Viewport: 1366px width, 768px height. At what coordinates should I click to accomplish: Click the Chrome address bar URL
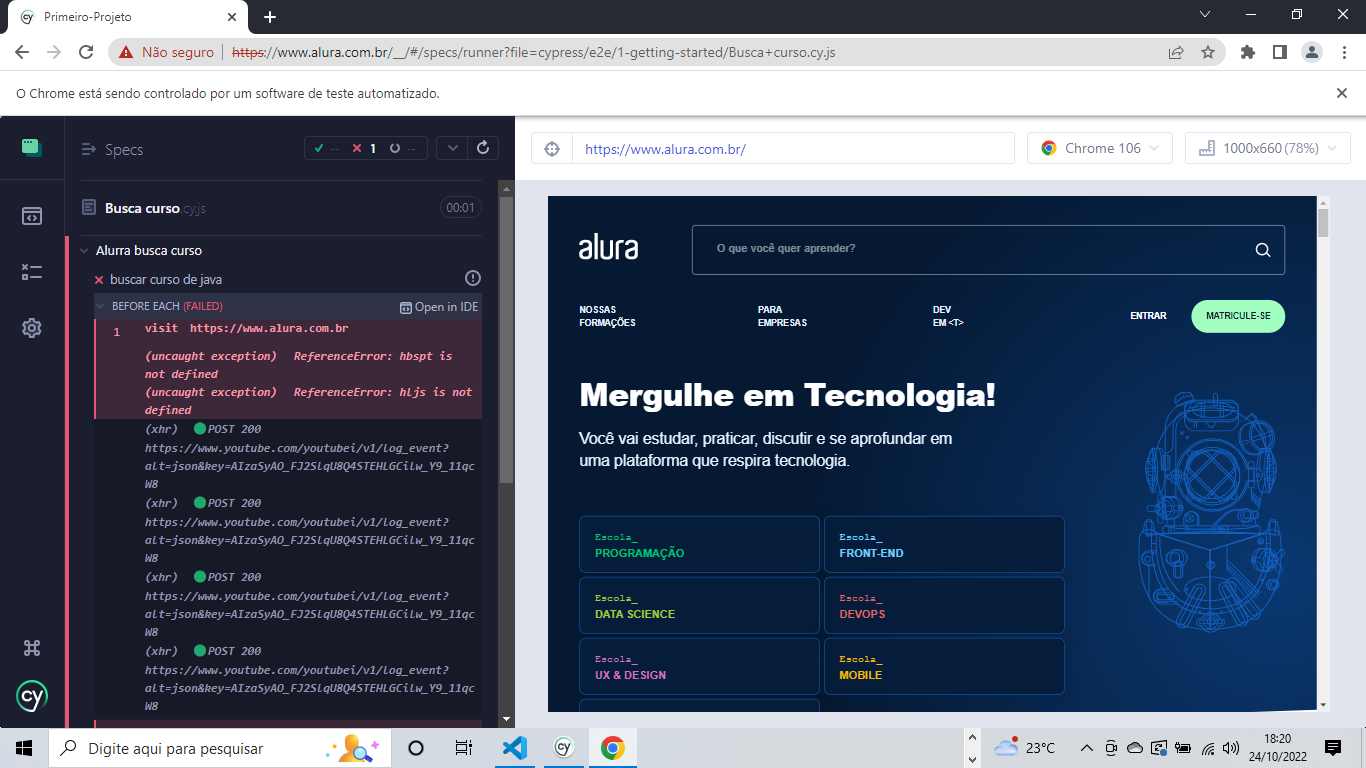[533, 52]
